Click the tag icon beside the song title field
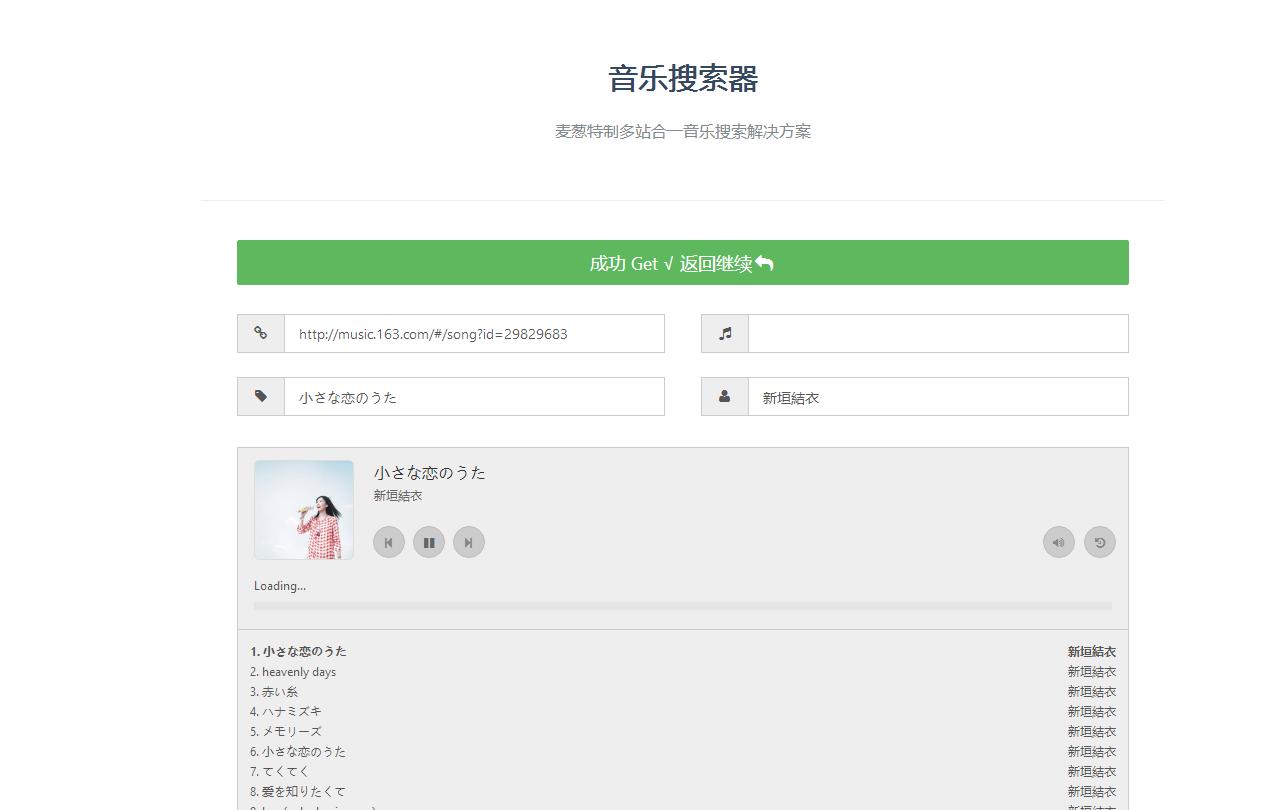The height and width of the screenshot is (810, 1270). point(260,396)
